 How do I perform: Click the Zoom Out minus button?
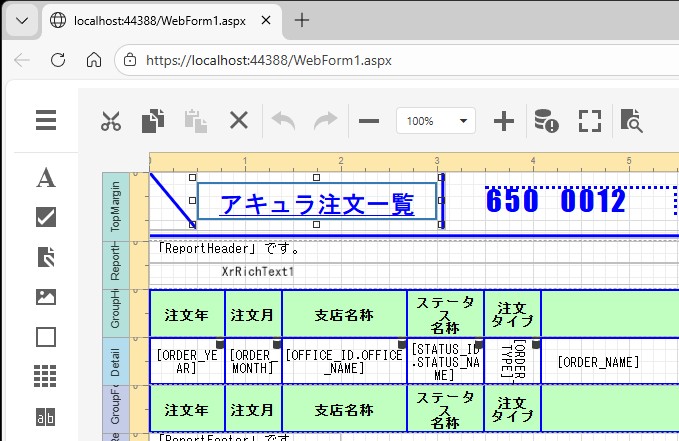tap(369, 121)
